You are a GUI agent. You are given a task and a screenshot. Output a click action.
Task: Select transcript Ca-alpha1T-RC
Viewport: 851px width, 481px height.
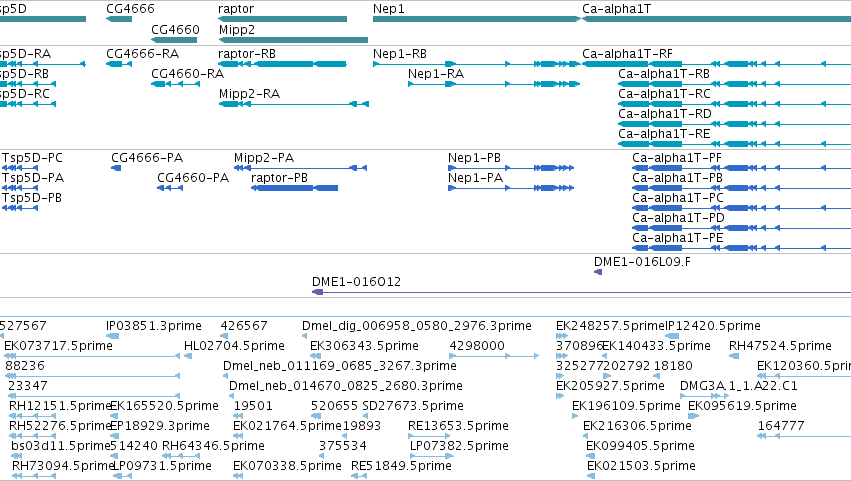664,94
